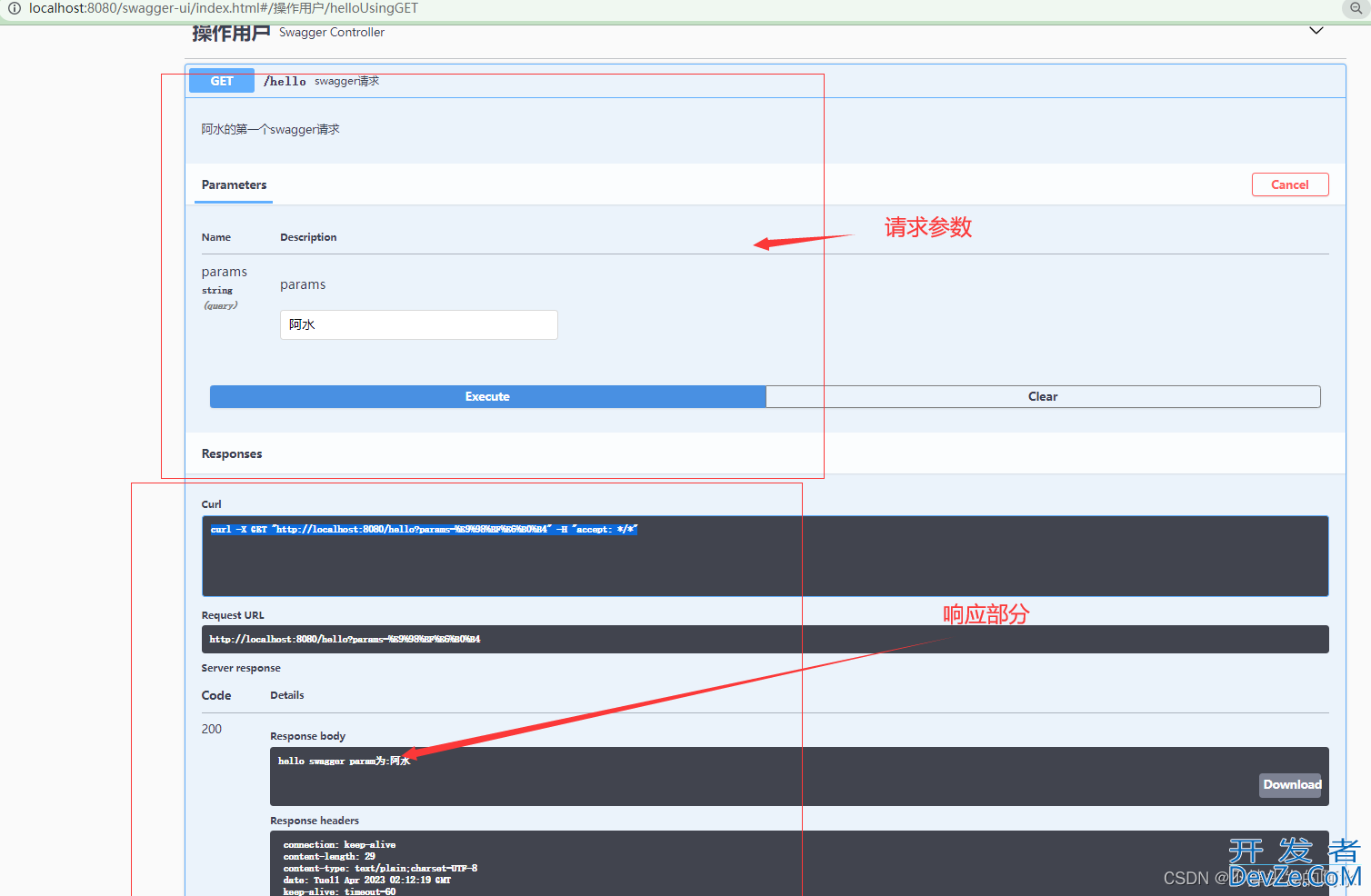
Task: Execute the /hello request
Action: point(487,396)
